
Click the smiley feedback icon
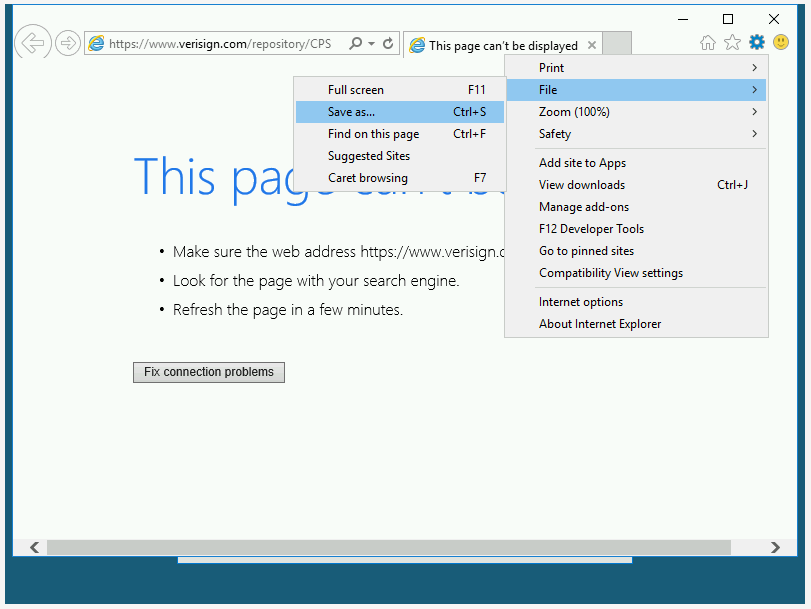coord(781,42)
